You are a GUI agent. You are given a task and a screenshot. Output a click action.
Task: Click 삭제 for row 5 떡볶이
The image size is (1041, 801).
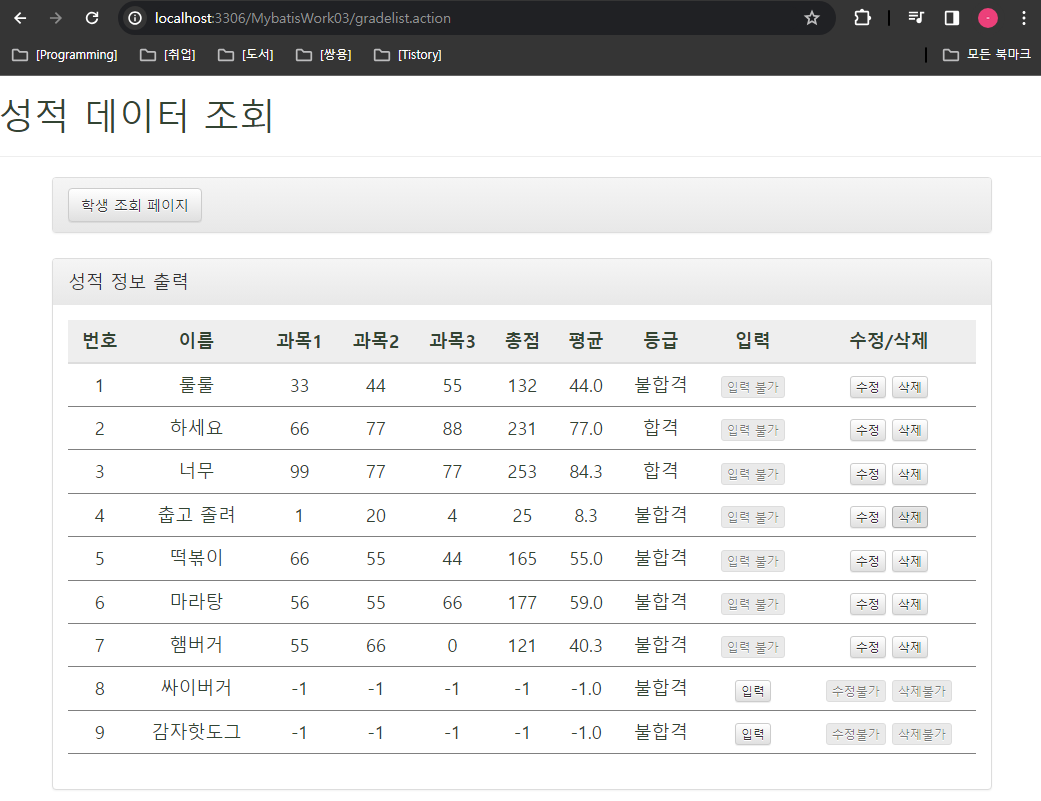tap(910, 561)
